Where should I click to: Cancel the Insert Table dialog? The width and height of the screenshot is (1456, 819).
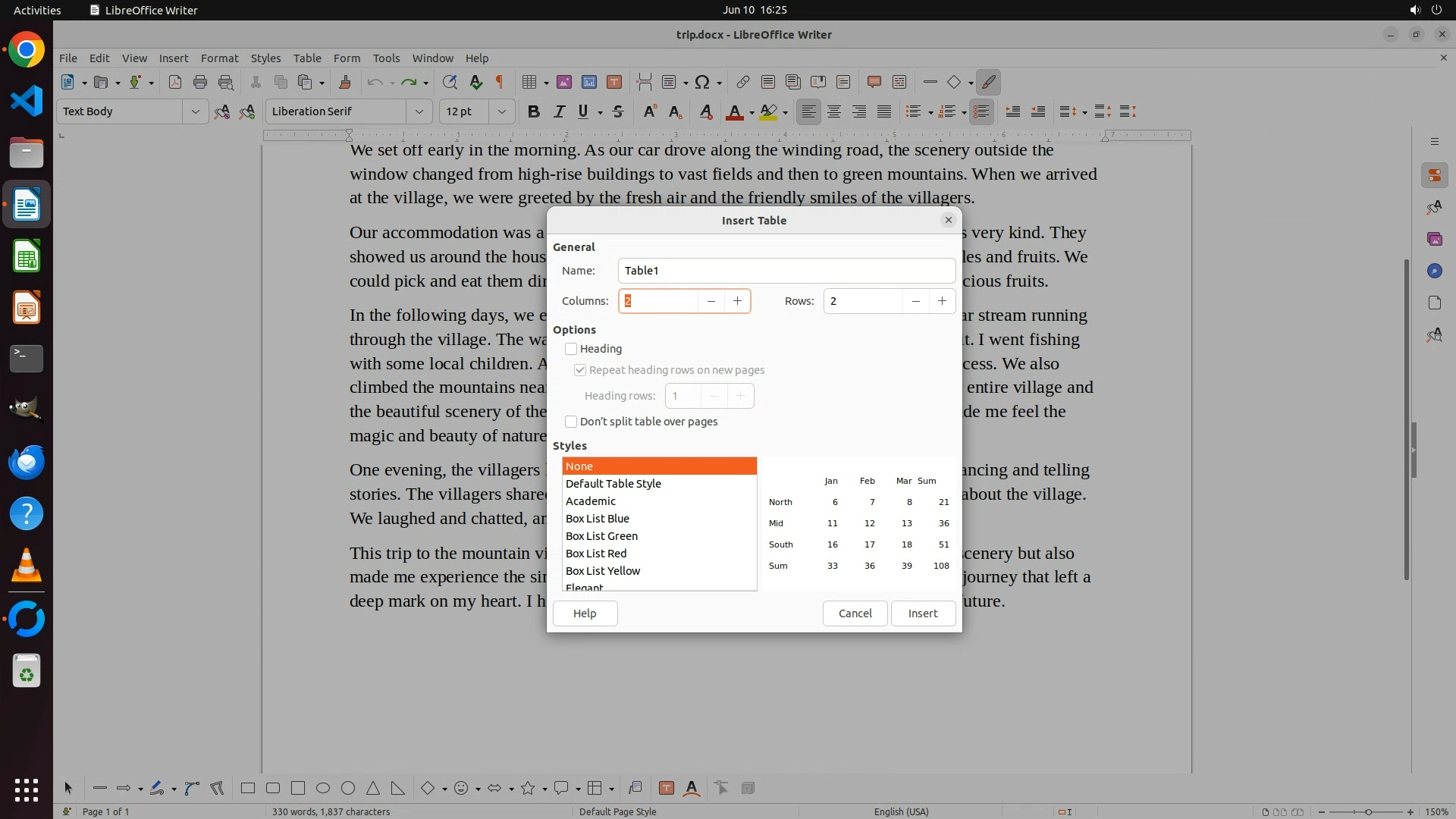[855, 613]
